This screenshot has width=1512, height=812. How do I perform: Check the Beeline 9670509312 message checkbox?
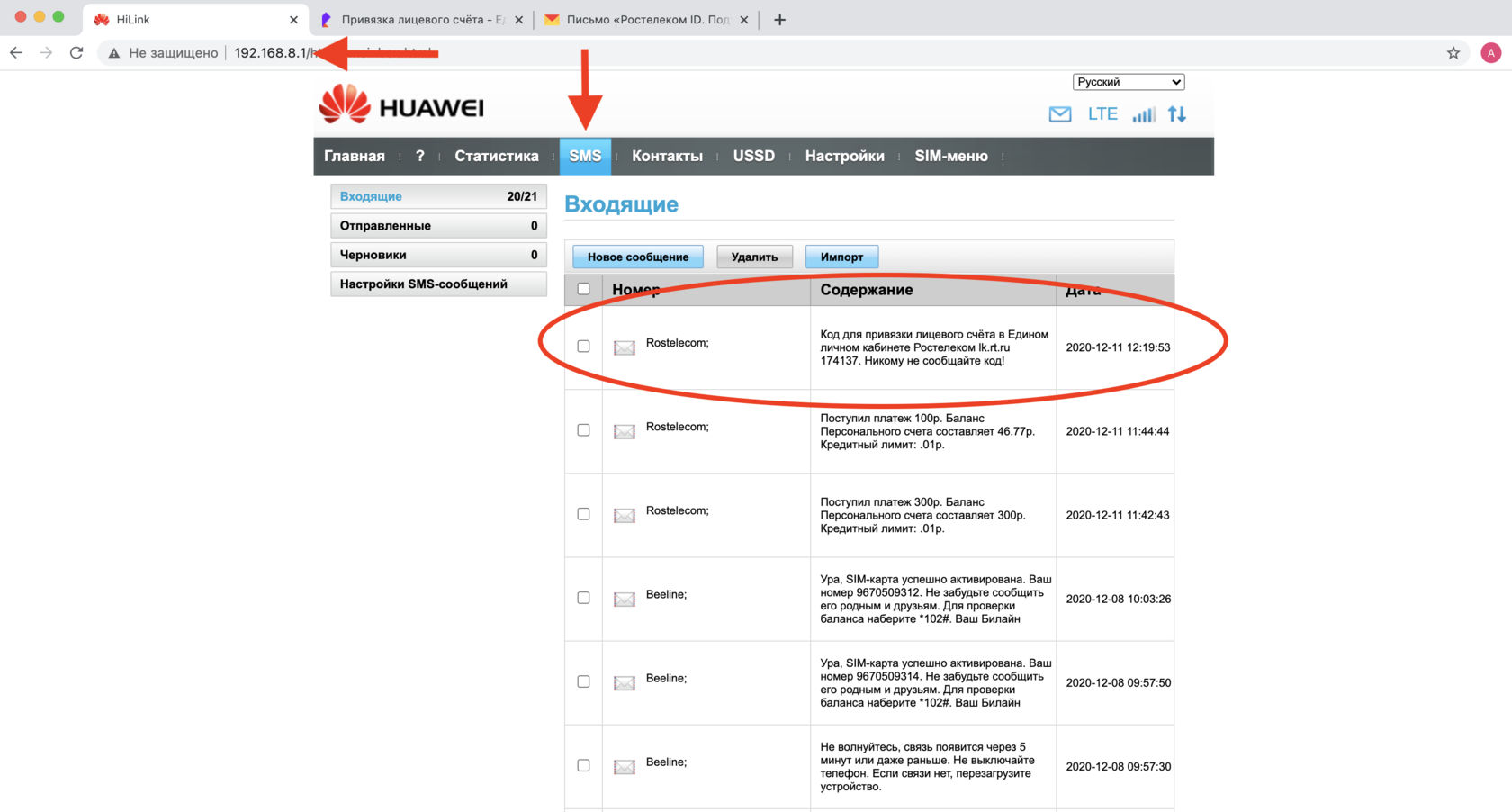583,597
